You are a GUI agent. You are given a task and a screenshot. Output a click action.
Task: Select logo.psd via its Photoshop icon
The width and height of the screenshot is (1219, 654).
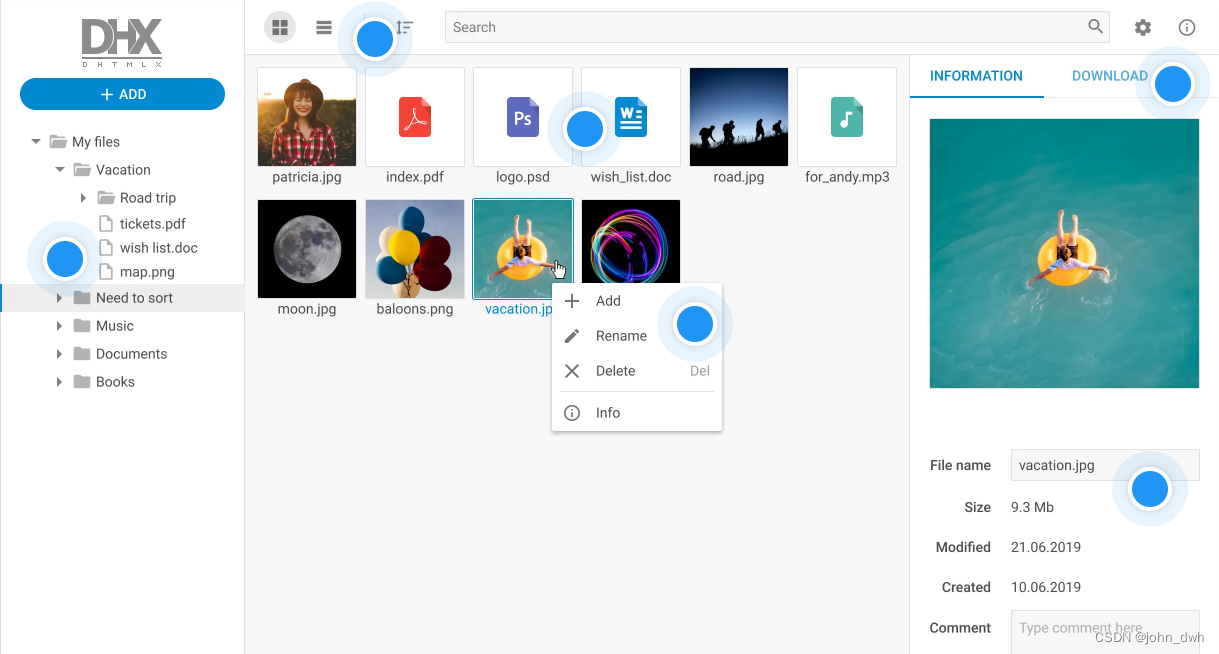click(x=522, y=116)
